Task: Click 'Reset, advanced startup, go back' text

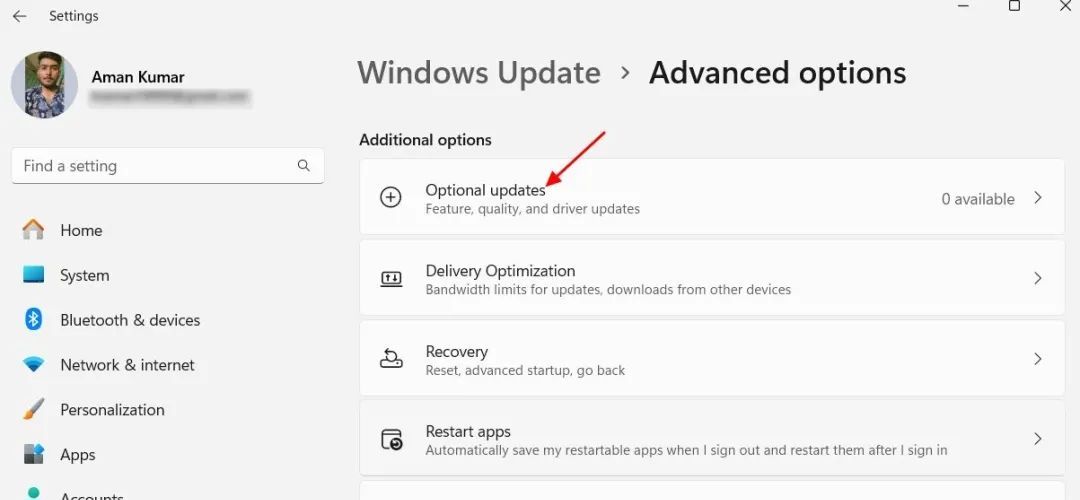Action: click(x=525, y=370)
